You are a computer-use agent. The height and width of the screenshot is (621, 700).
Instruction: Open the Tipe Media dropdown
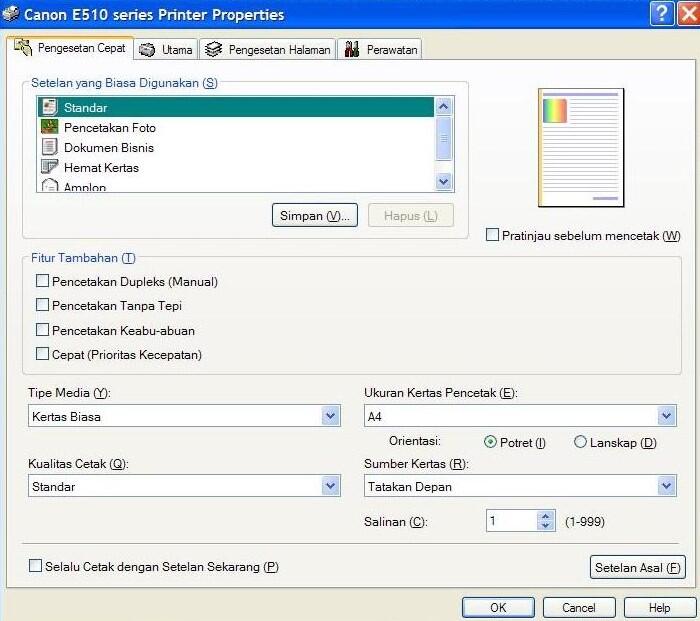330,416
